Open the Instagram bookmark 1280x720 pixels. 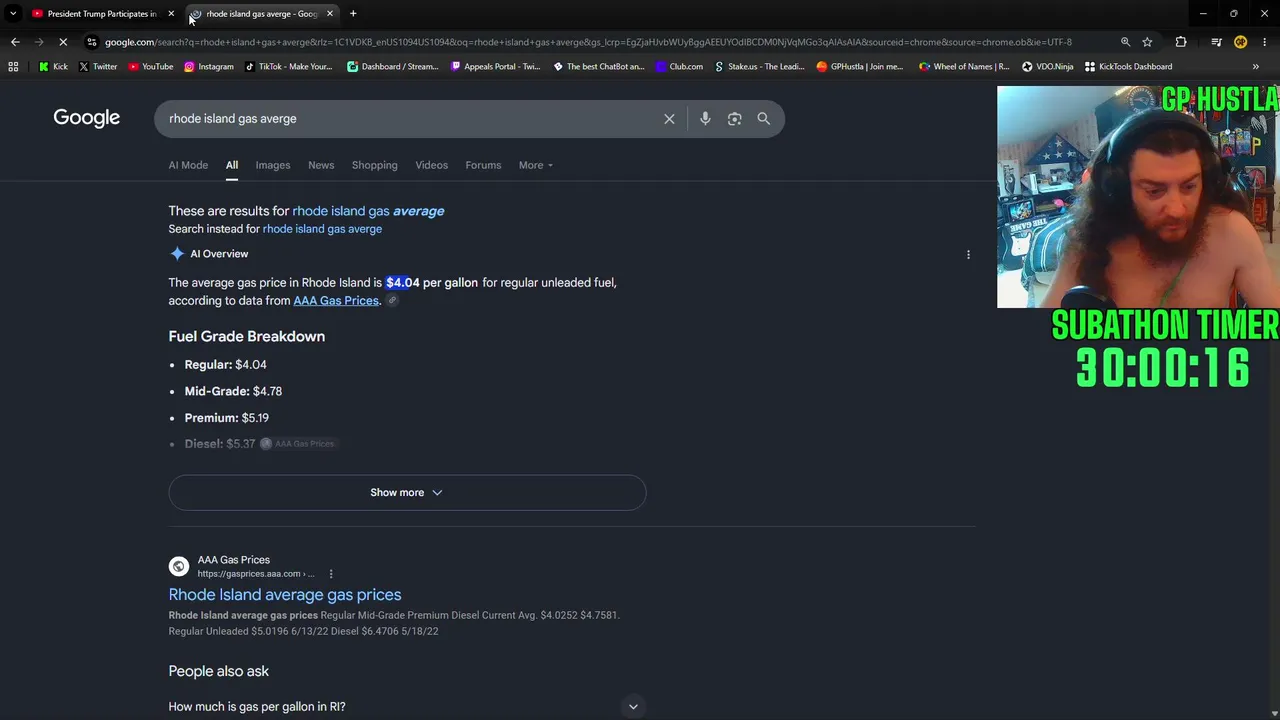[x=209, y=67]
